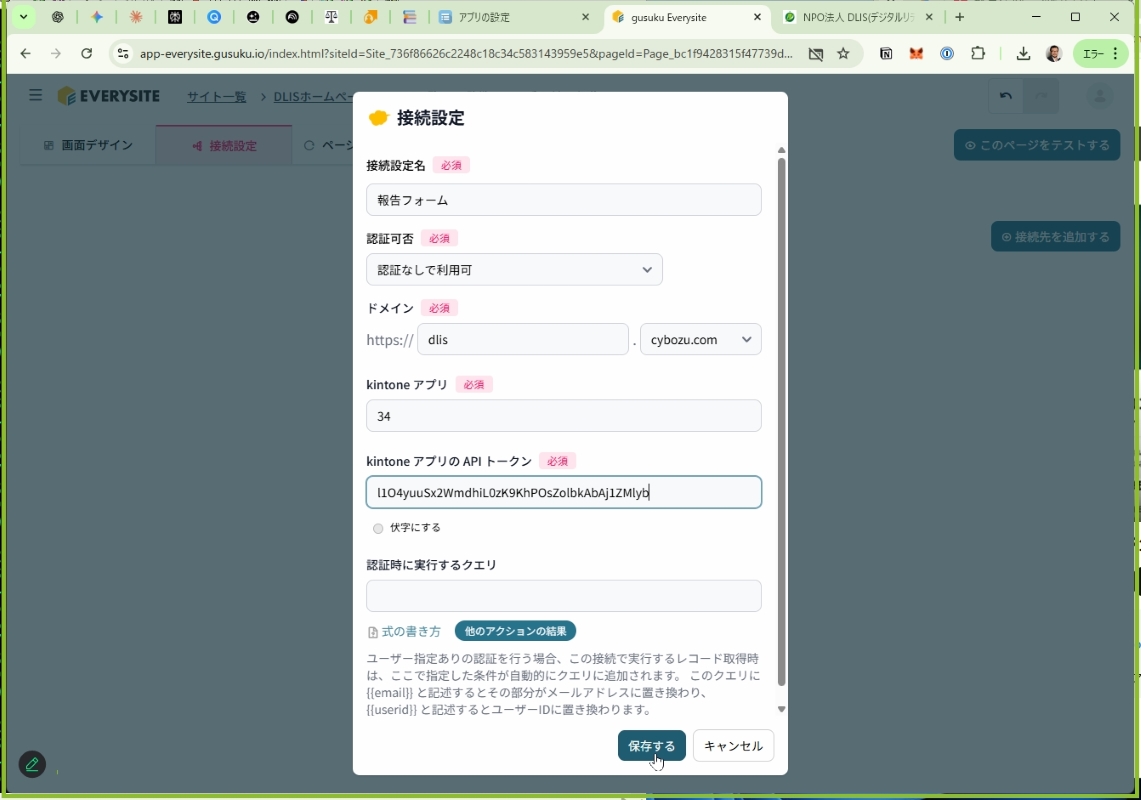Click the キャンセル button
Screen dimensions: 1141x800
coord(734,745)
